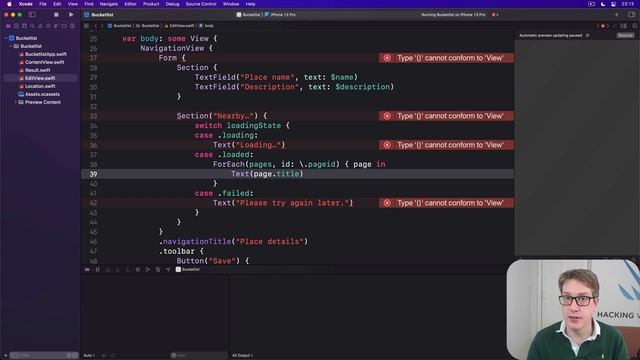Image resolution: width=640 pixels, height=360 pixels.
Task: Open the File menu
Action: [42, 4]
